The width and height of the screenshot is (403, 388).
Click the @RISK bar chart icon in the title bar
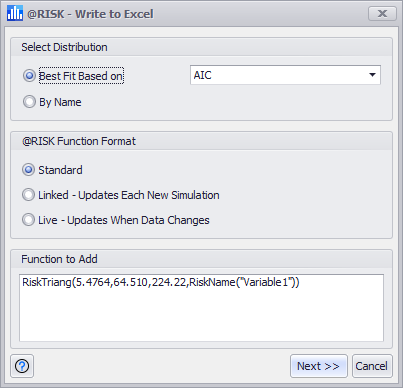(15, 13)
